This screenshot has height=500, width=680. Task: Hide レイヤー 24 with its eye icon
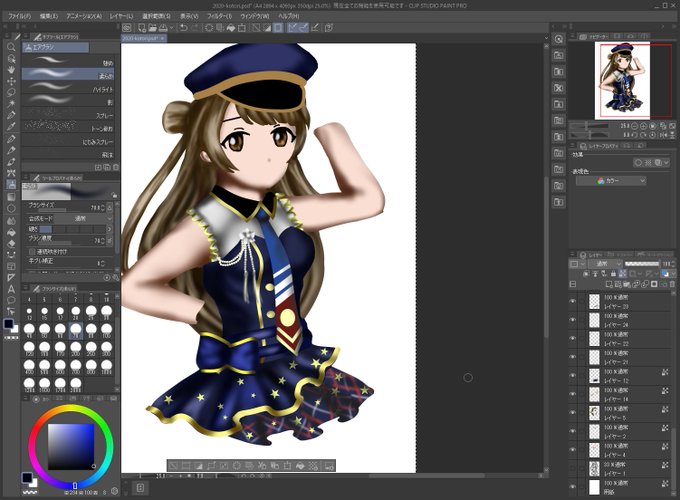pos(573,320)
